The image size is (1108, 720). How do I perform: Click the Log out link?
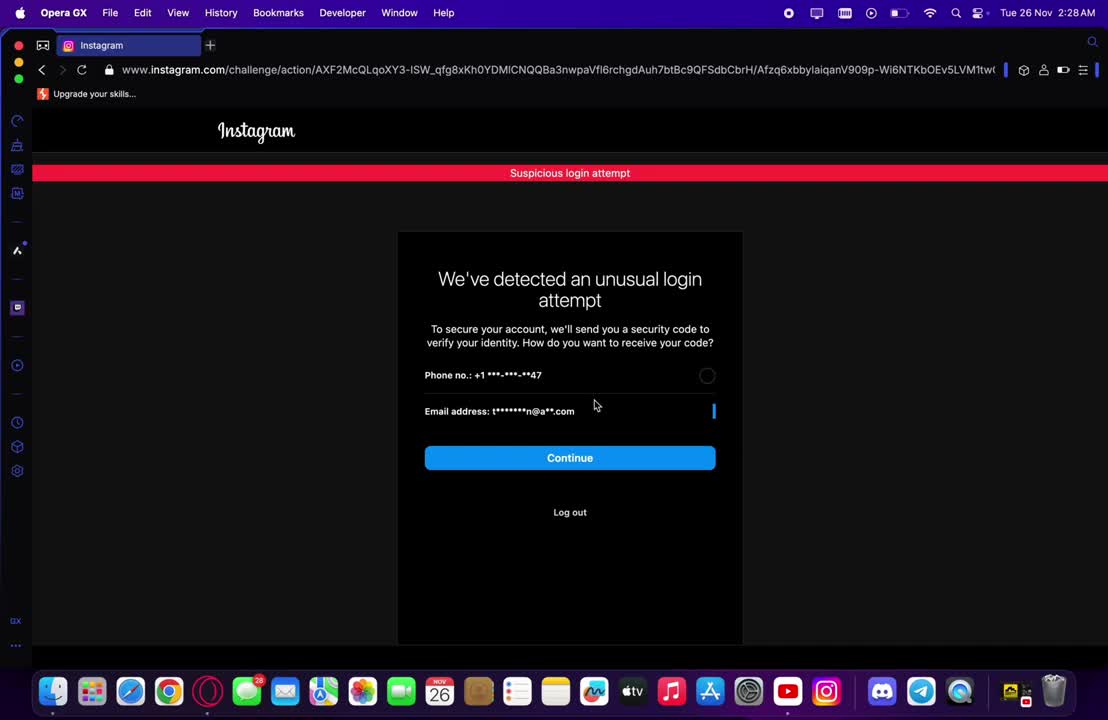[x=570, y=512]
